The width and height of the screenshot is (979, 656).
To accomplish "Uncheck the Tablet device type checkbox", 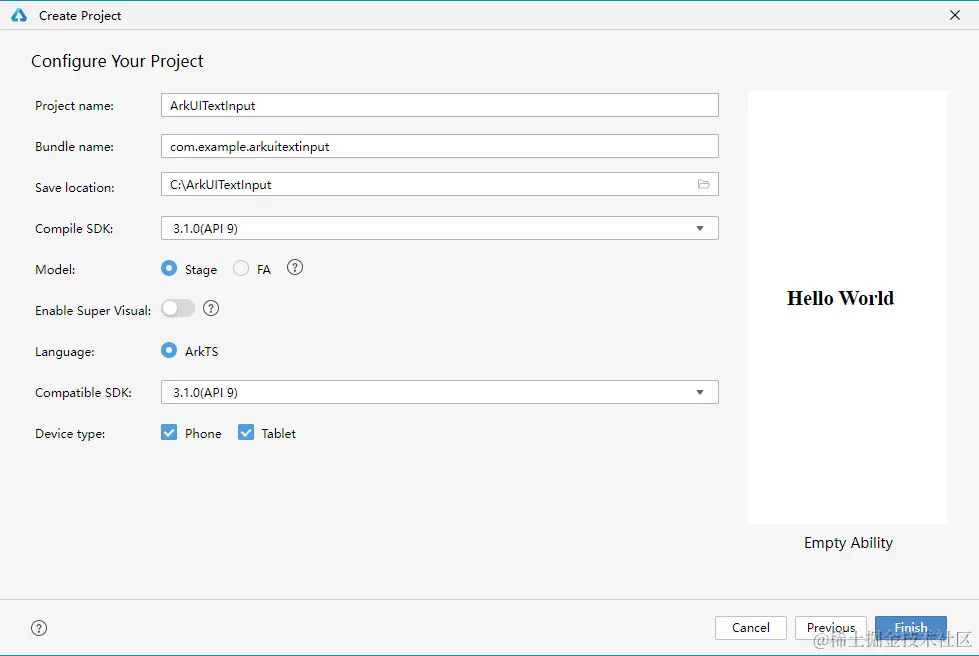I will click(246, 433).
